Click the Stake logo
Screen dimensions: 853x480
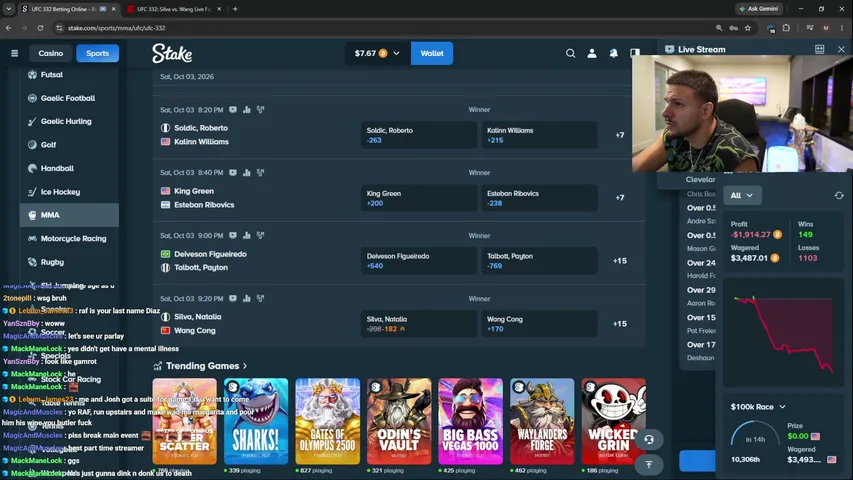click(x=172, y=53)
